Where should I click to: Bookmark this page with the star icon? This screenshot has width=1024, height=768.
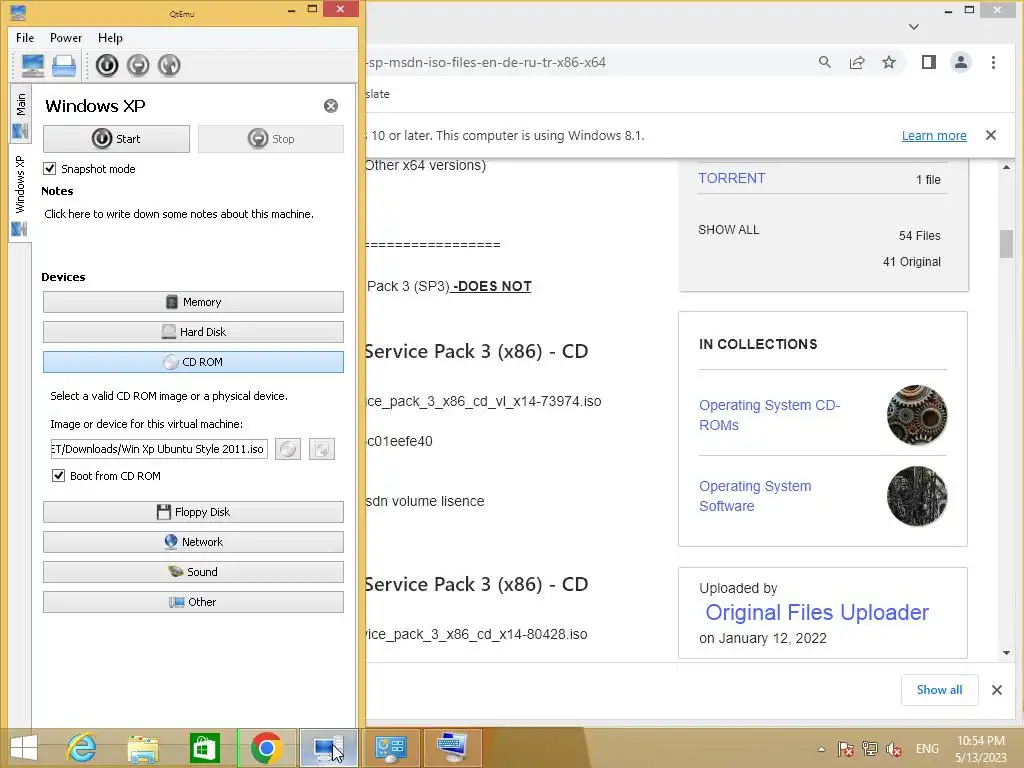(889, 62)
